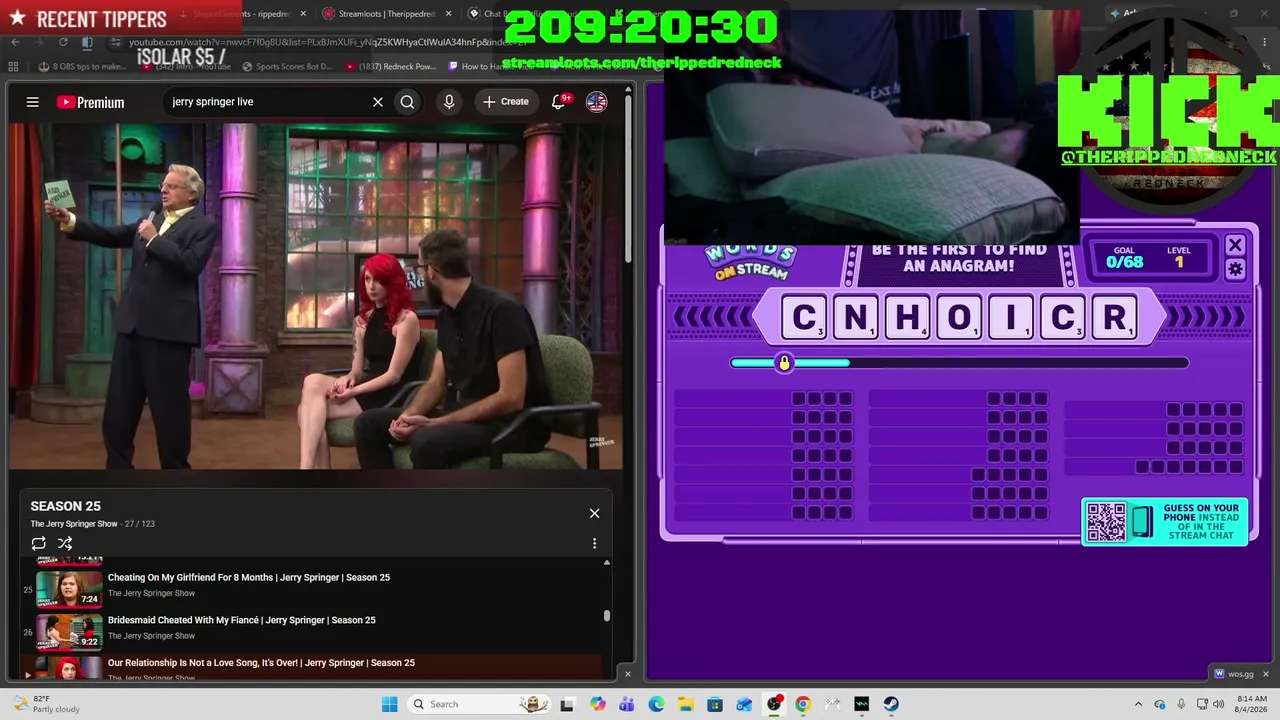The height and width of the screenshot is (720, 1280).
Task: Select 'Our Relationship Is Not a Love Song' video
Action: pyautogui.click(x=261, y=663)
